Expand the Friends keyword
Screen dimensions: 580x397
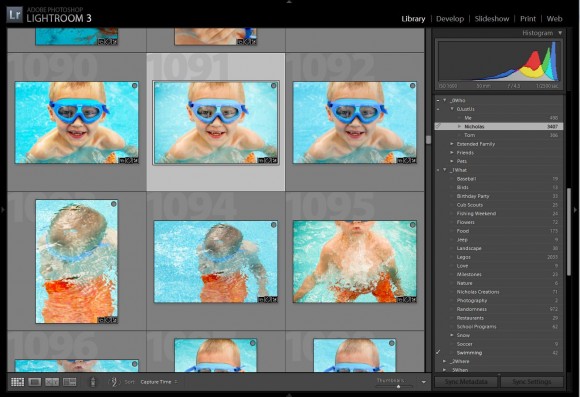coord(452,152)
